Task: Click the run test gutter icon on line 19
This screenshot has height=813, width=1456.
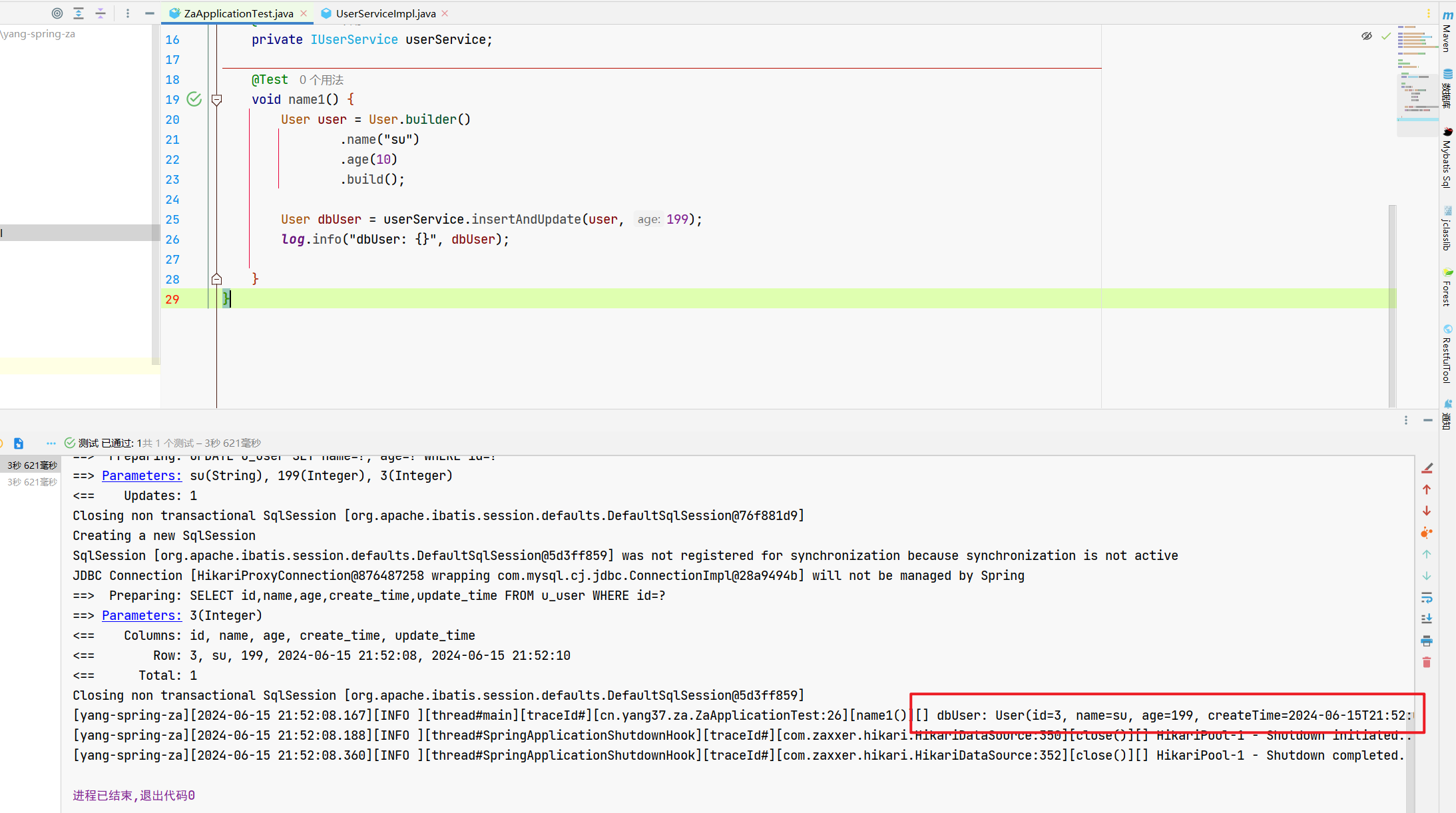Action: 194,99
